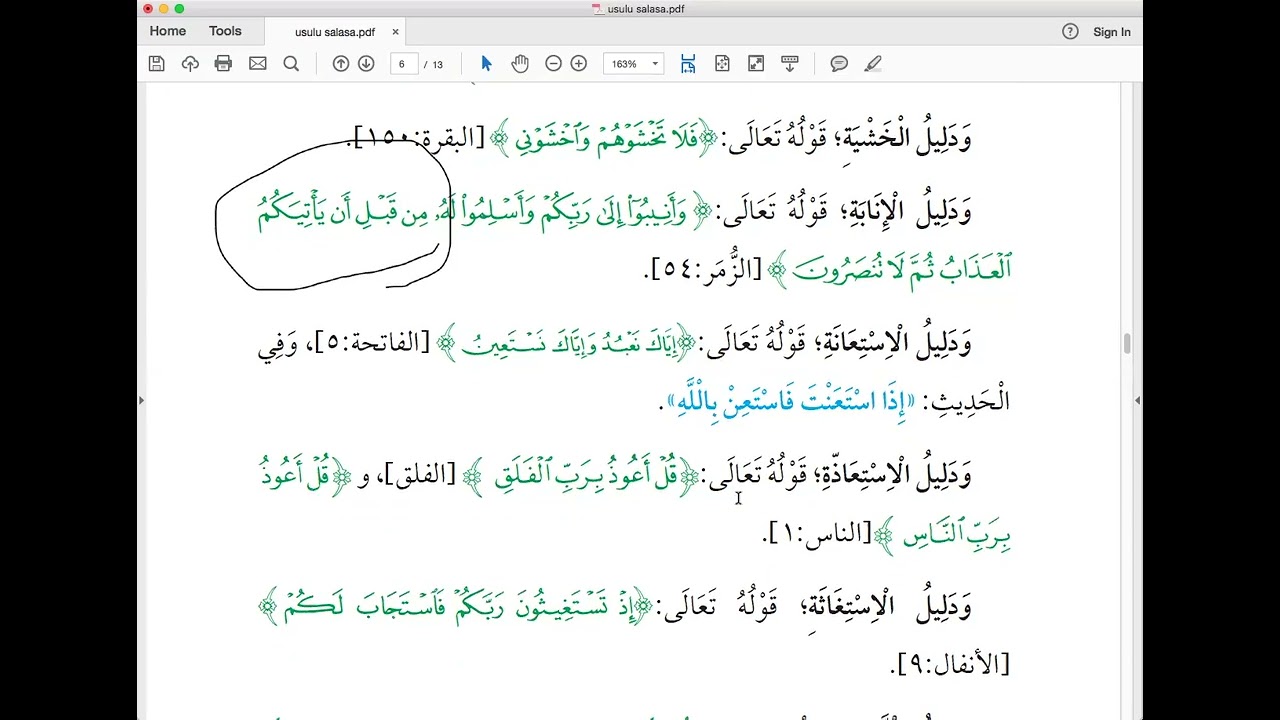Click the Sign In link
Image resolution: width=1280 pixels, height=720 pixels.
pos(1112,32)
